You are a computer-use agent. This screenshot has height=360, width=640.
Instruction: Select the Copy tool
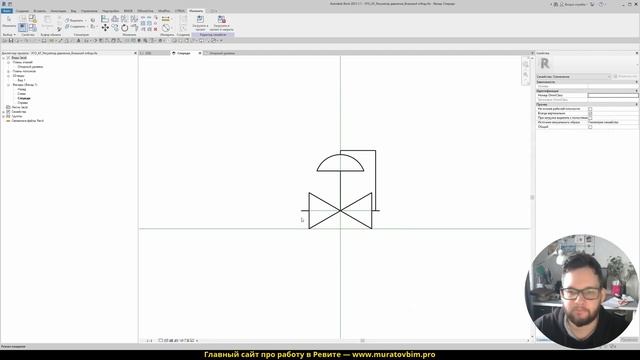(x=115, y=28)
